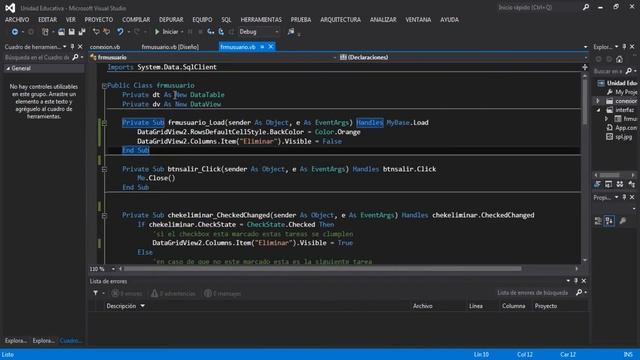
Task: Click the comment selection toolbar icon
Action: [96, 31]
